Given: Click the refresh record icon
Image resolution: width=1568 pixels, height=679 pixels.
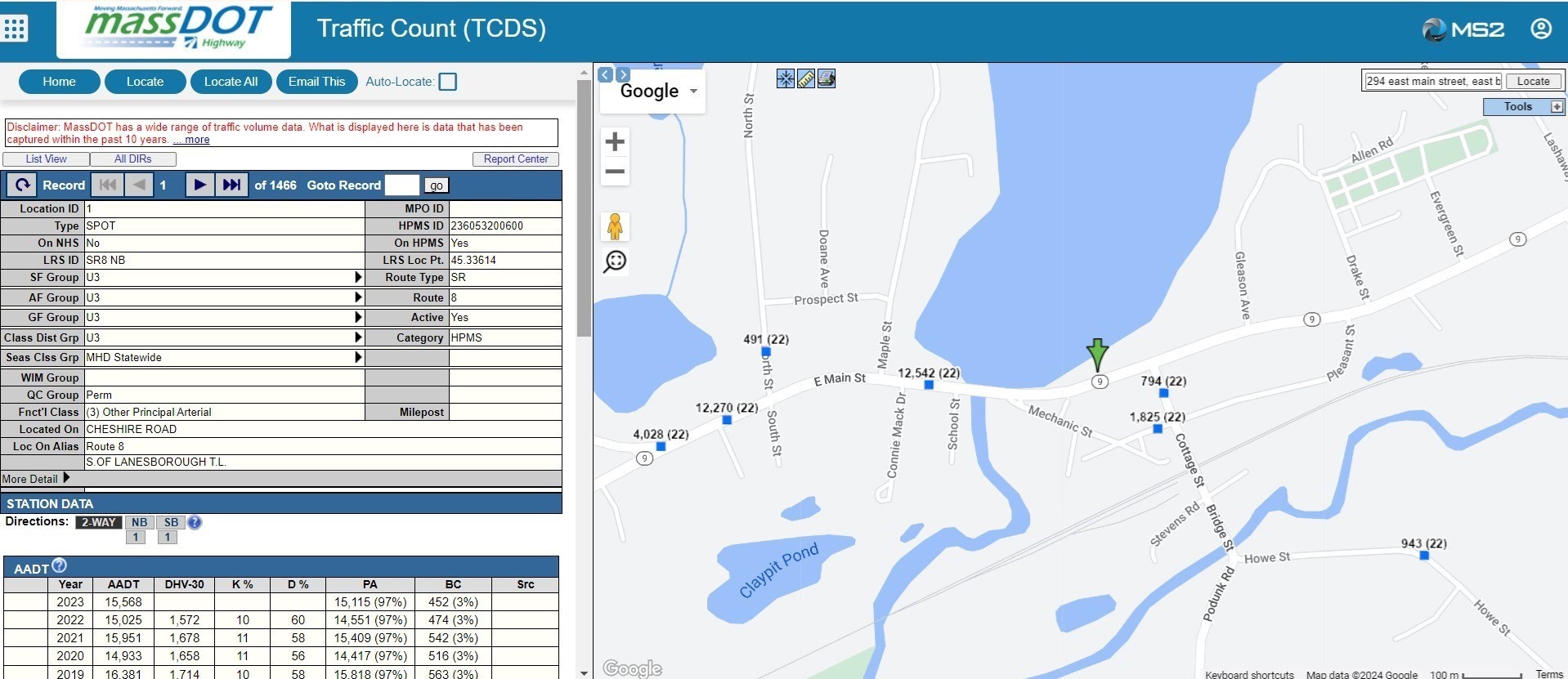Looking at the screenshot, I should (22, 185).
